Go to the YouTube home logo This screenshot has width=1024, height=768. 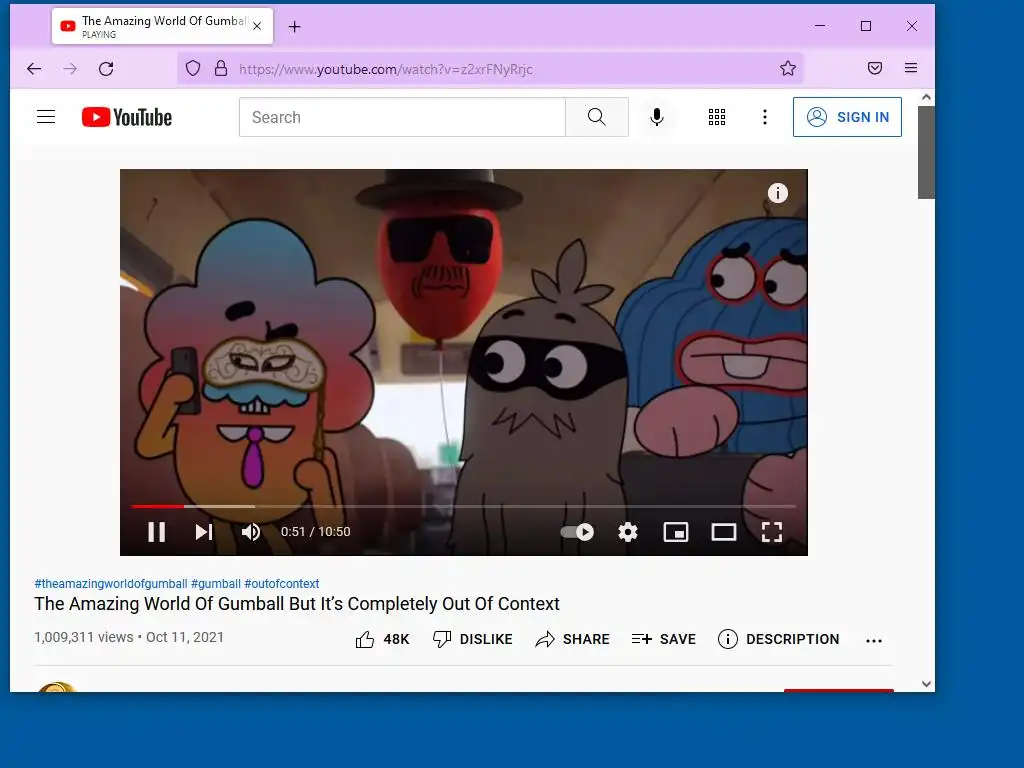click(127, 117)
